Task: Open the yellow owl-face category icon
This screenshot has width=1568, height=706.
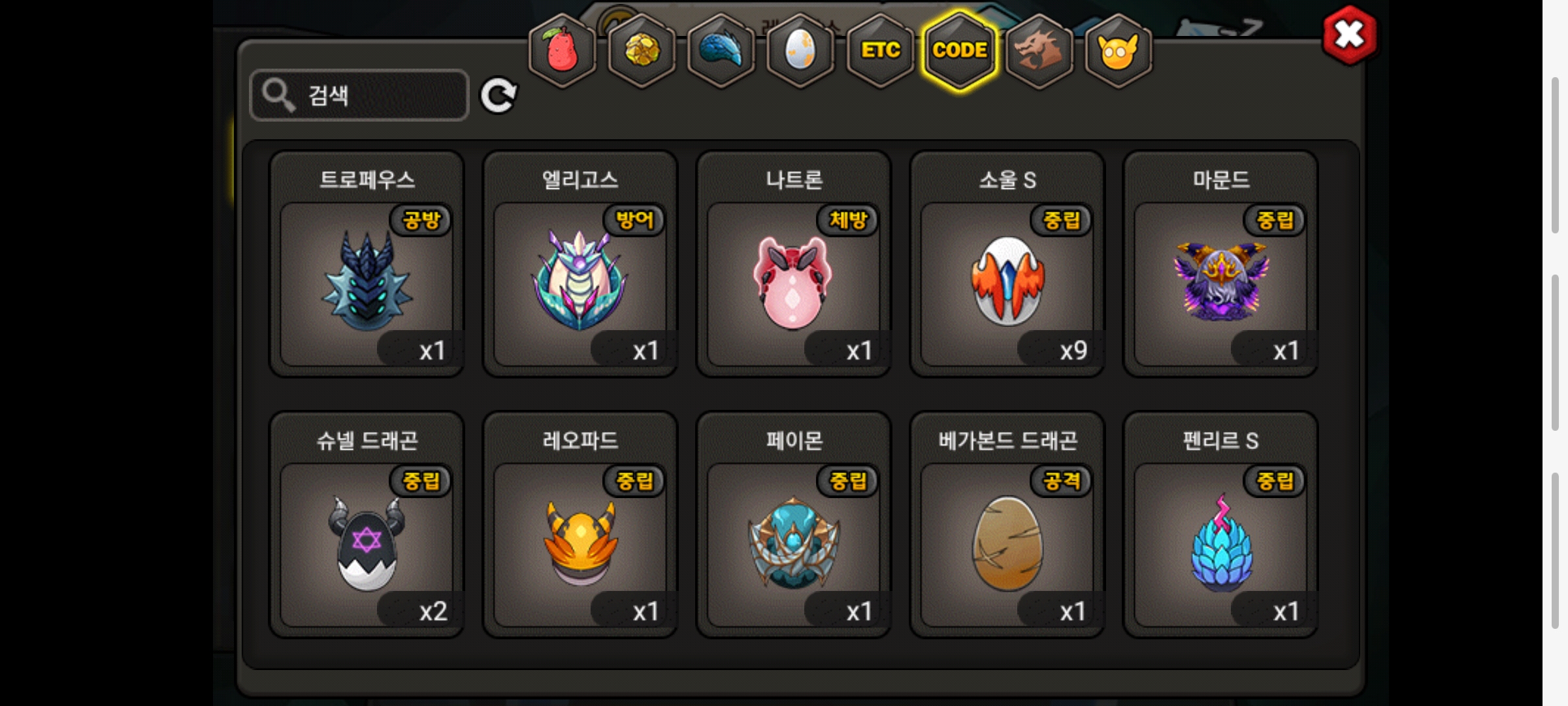Action: click(x=1119, y=50)
